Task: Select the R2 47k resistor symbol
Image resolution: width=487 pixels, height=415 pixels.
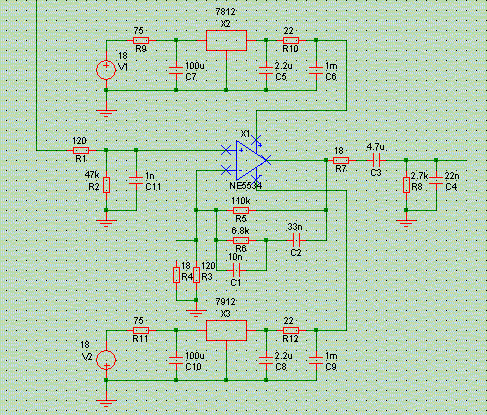Action: click(x=106, y=185)
